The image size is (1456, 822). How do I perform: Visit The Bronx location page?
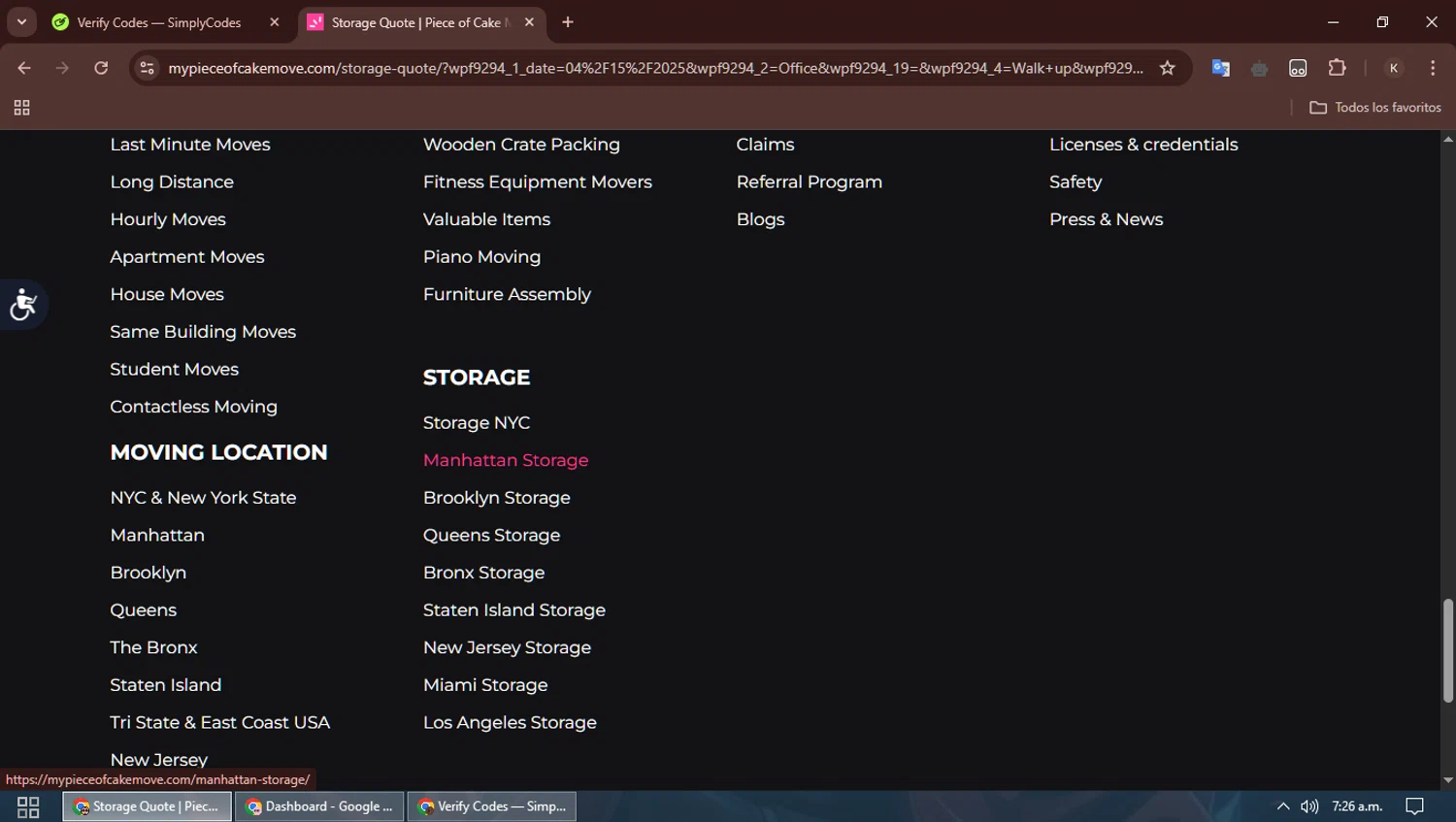pos(153,647)
